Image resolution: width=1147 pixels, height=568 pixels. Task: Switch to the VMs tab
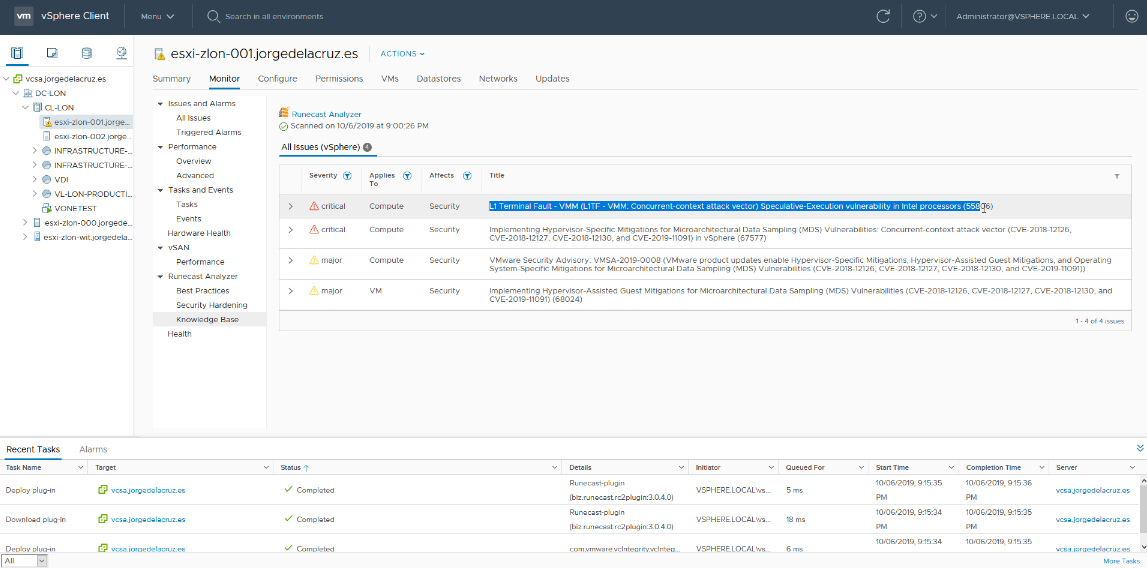390,79
